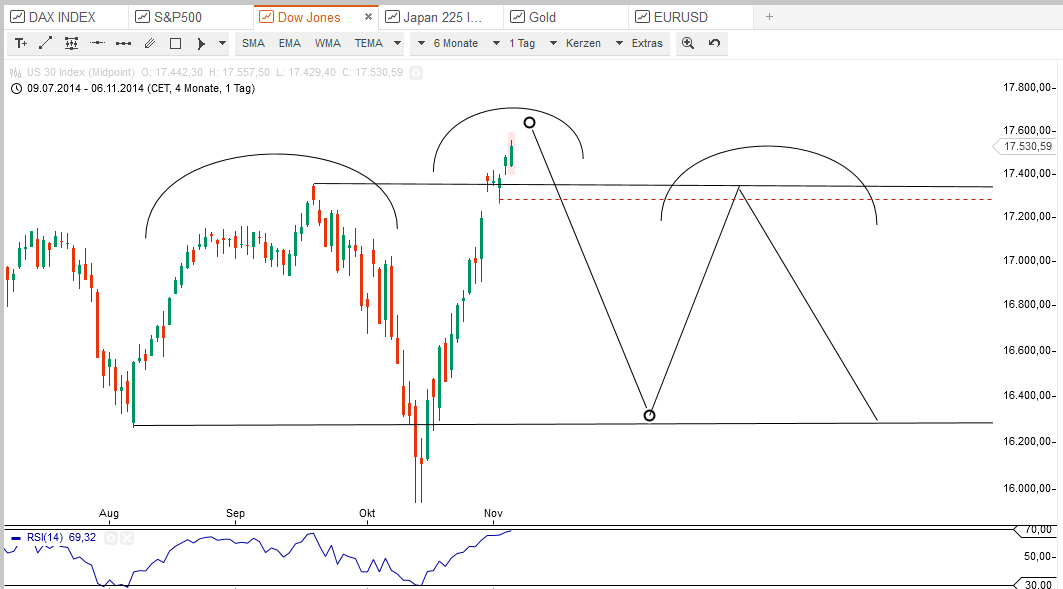Select the freehand pencil tool
1063x589 pixels.
149,43
